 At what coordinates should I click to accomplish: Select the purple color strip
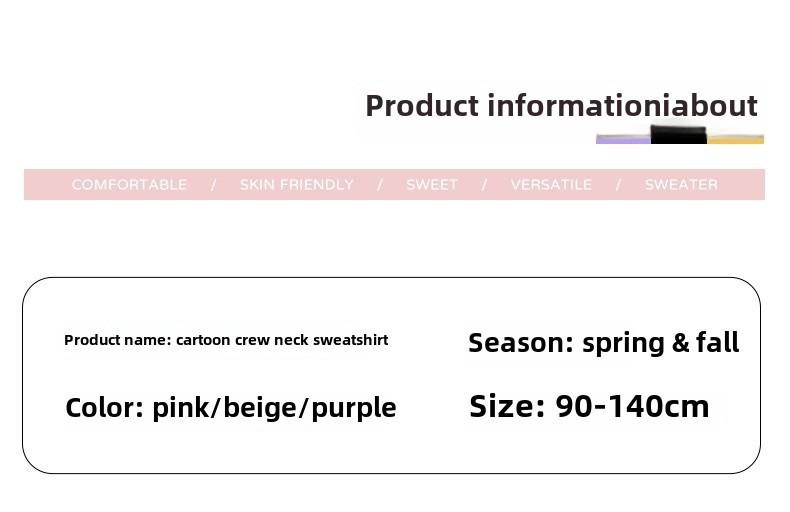pyautogui.click(x=623, y=139)
